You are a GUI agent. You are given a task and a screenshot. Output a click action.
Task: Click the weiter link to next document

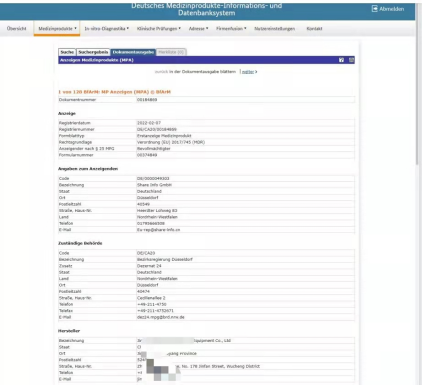click(249, 72)
